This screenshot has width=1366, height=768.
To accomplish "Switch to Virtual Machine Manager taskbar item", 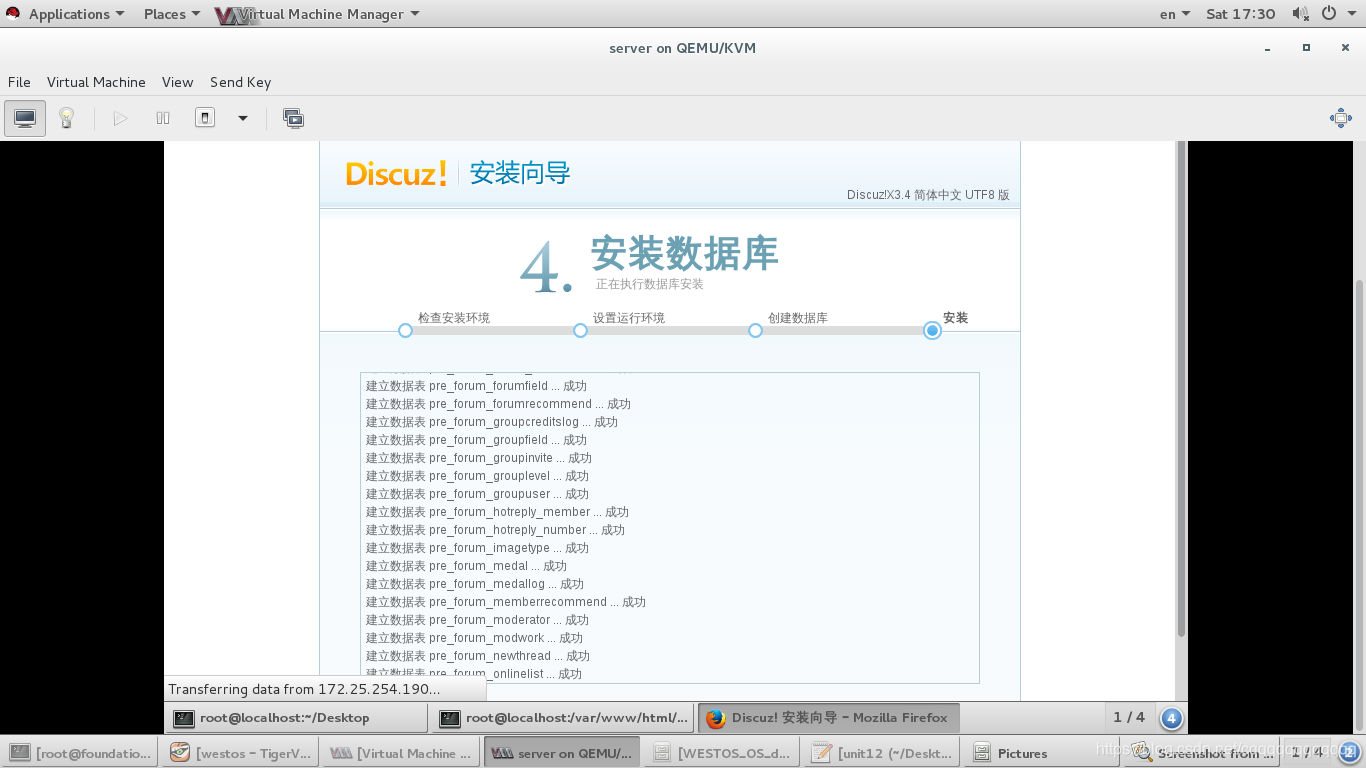I will click(x=402, y=753).
